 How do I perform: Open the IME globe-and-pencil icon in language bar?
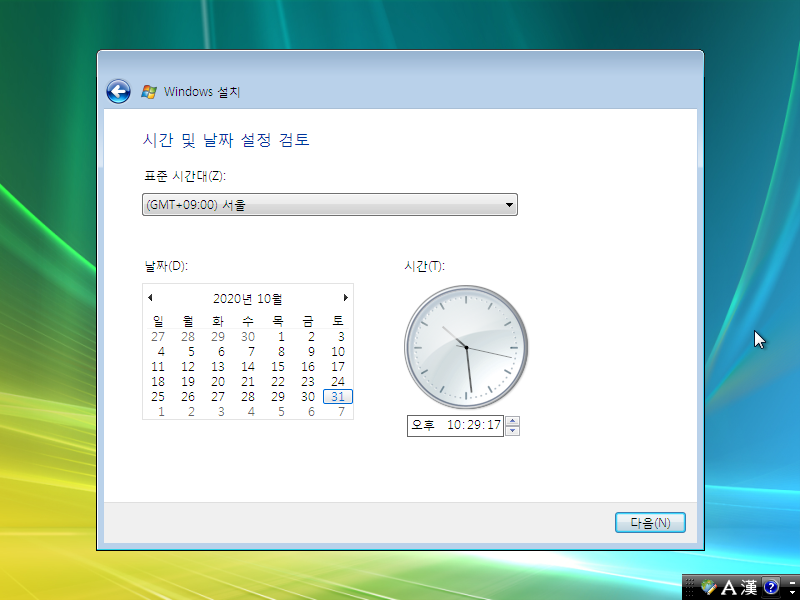[x=709, y=587]
